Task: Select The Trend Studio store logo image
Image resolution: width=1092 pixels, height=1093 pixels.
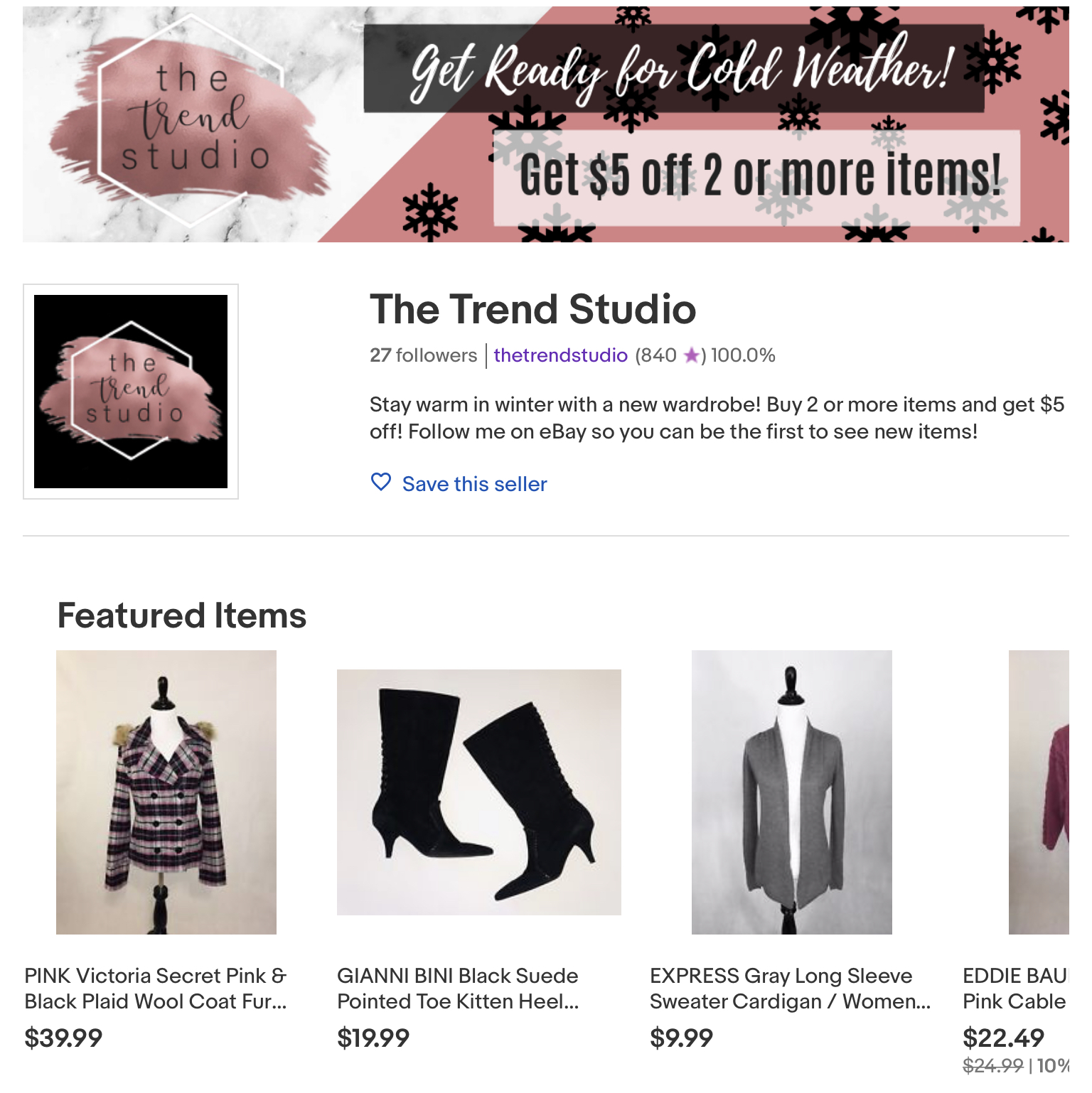Action: [130, 389]
